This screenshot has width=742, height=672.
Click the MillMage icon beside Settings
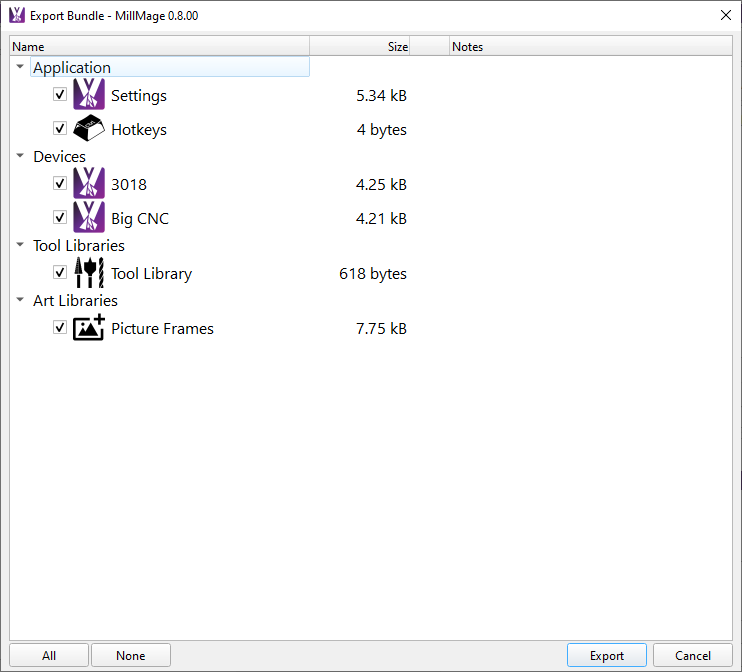pyautogui.click(x=88, y=95)
